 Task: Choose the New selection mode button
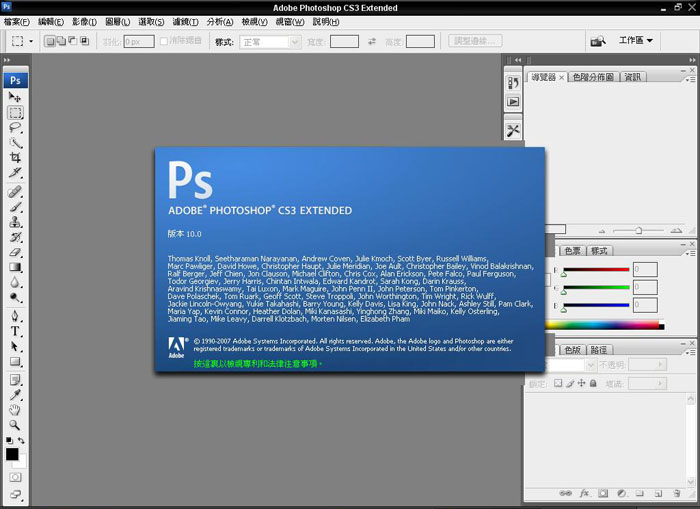click(x=50, y=41)
